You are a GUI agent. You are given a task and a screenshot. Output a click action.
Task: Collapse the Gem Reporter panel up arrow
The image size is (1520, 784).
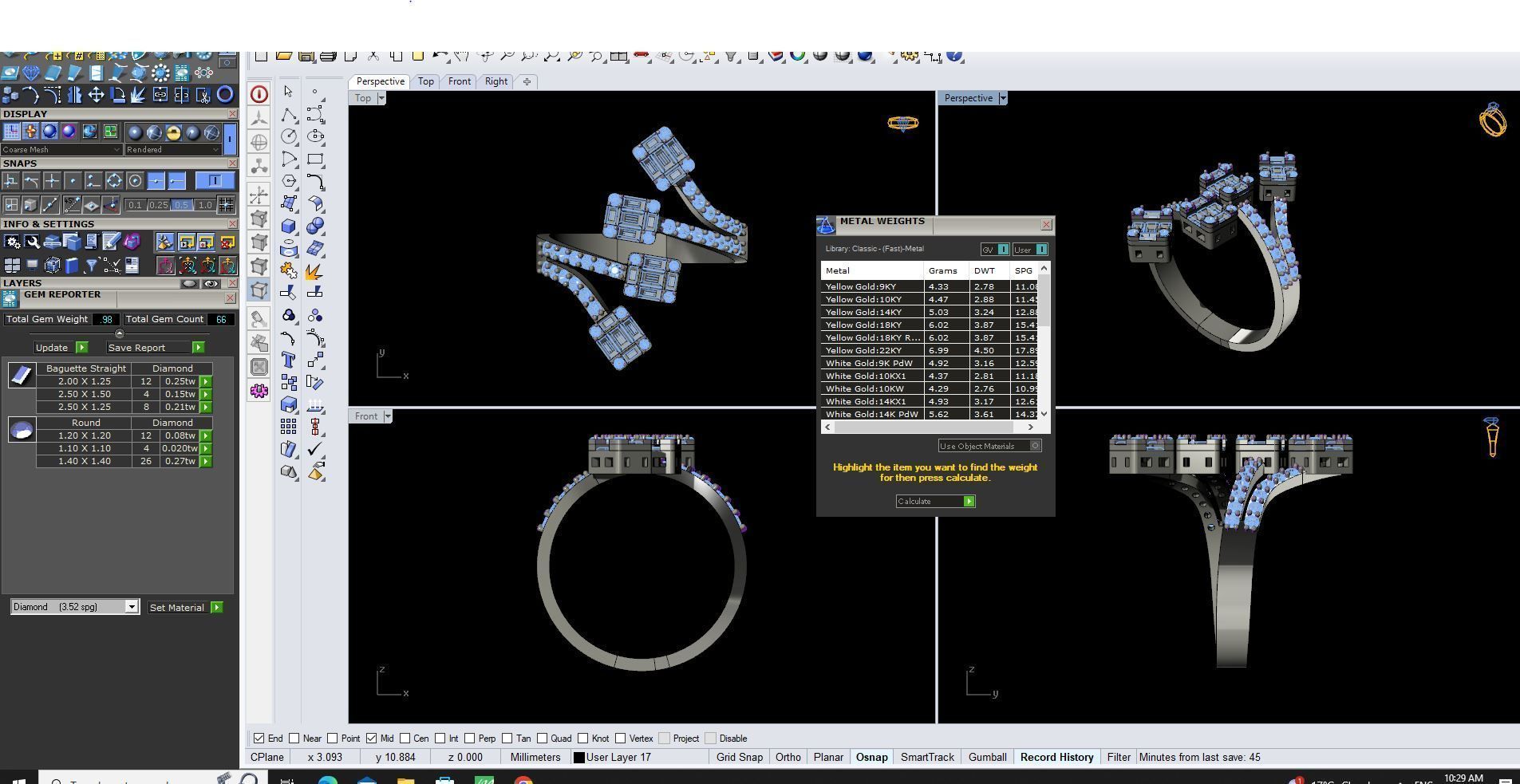tap(120, 333)
